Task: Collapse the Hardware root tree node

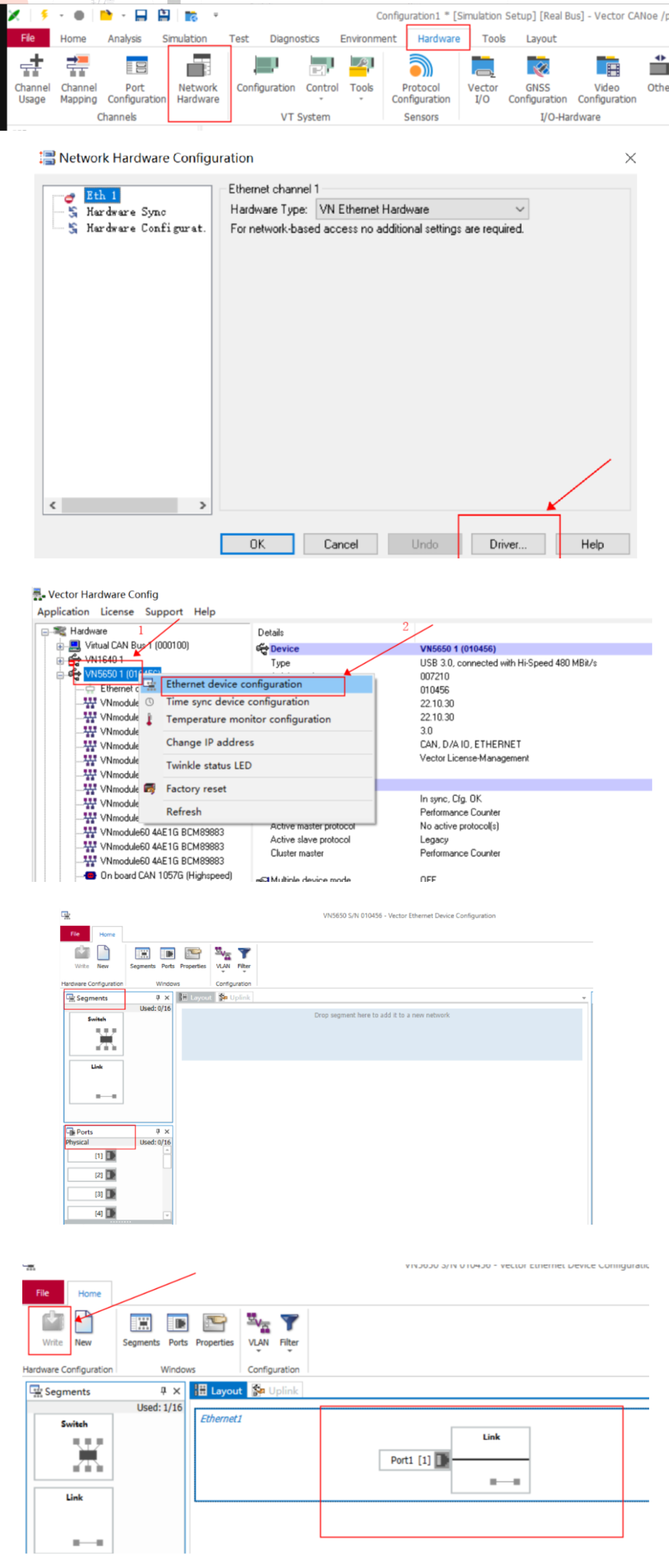Action: pyautogui.click(x=45, y=632)
